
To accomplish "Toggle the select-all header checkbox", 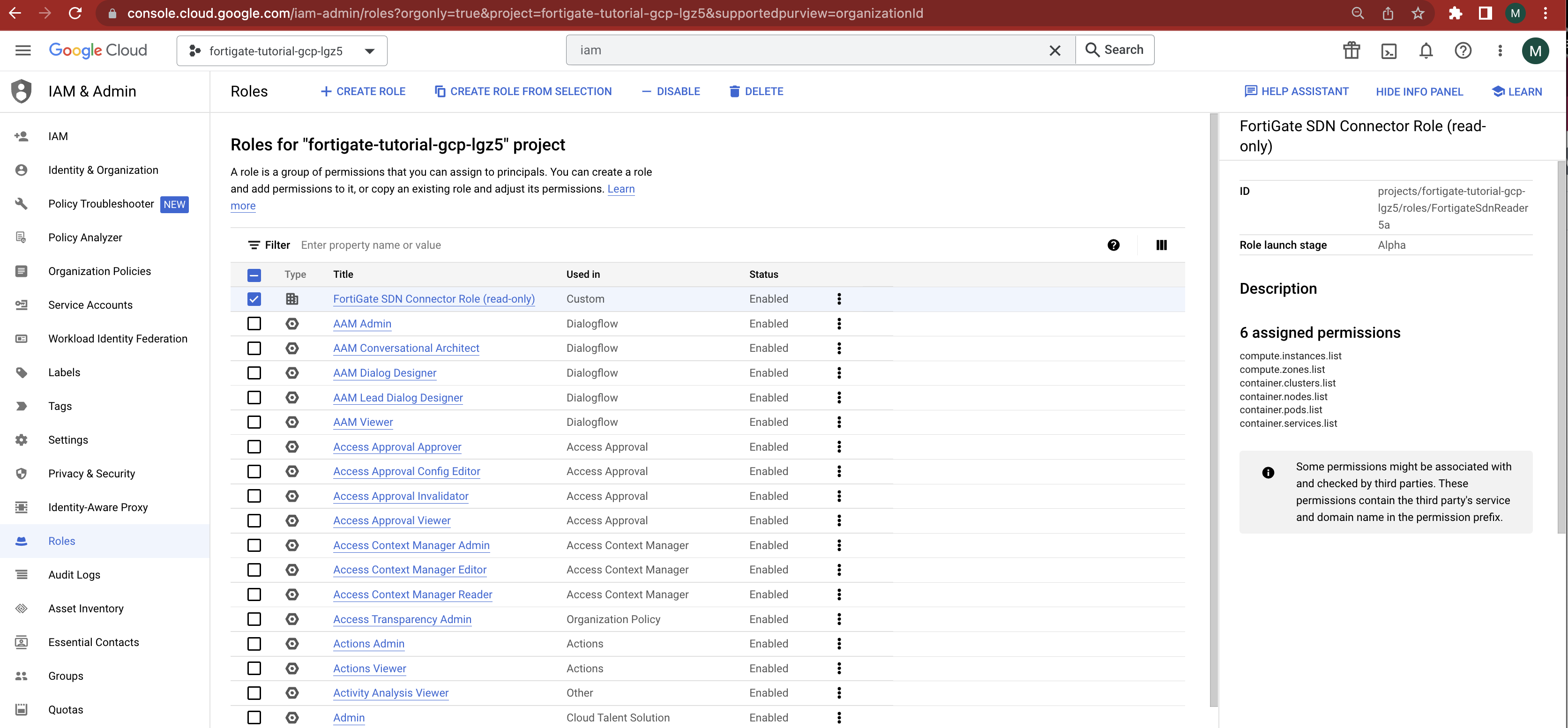I will [x=254, y=275].
